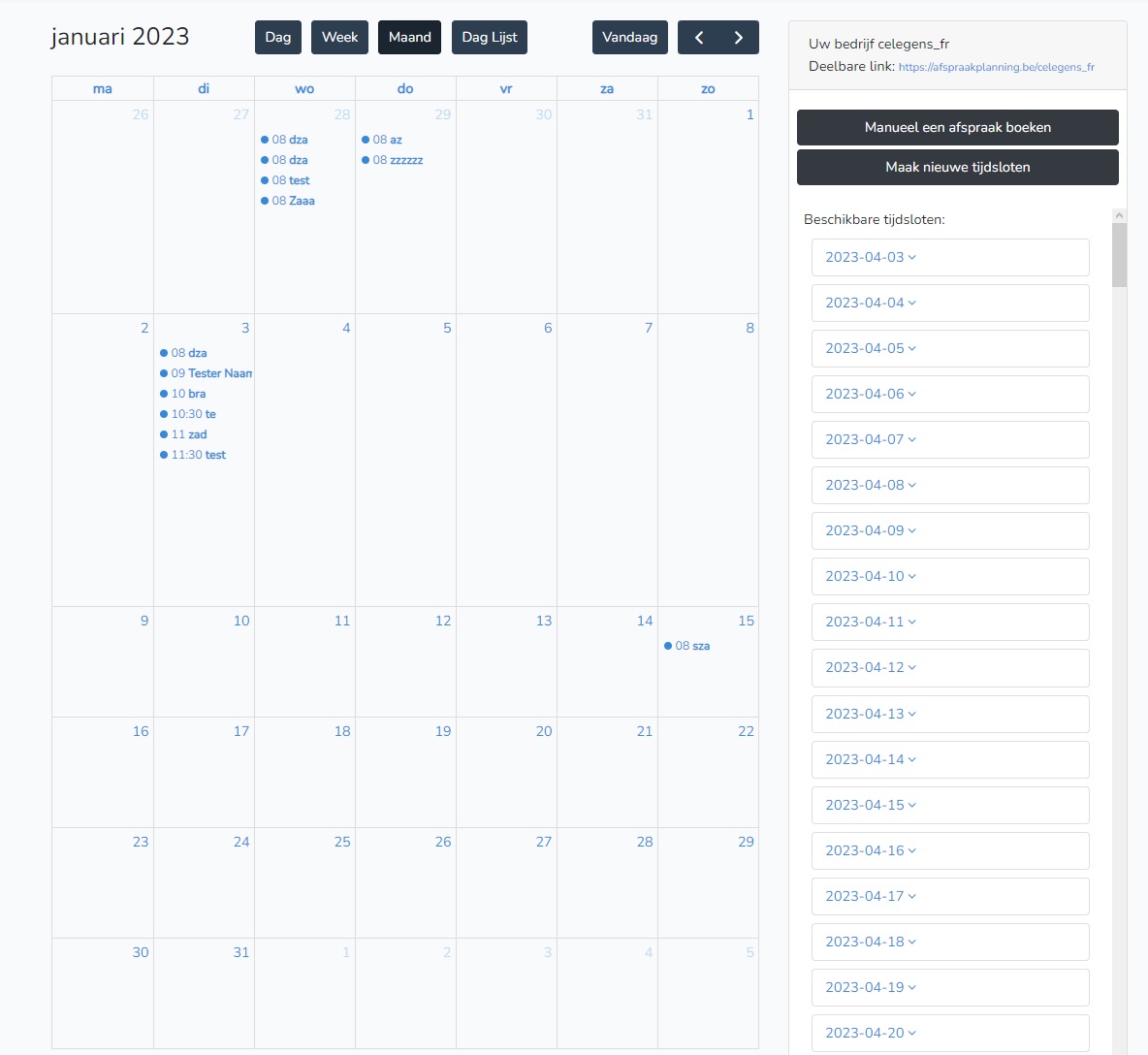This screenshot has width=1148, height=1055.
Task: Go to next month with right arrow
Action: (739, 38)
